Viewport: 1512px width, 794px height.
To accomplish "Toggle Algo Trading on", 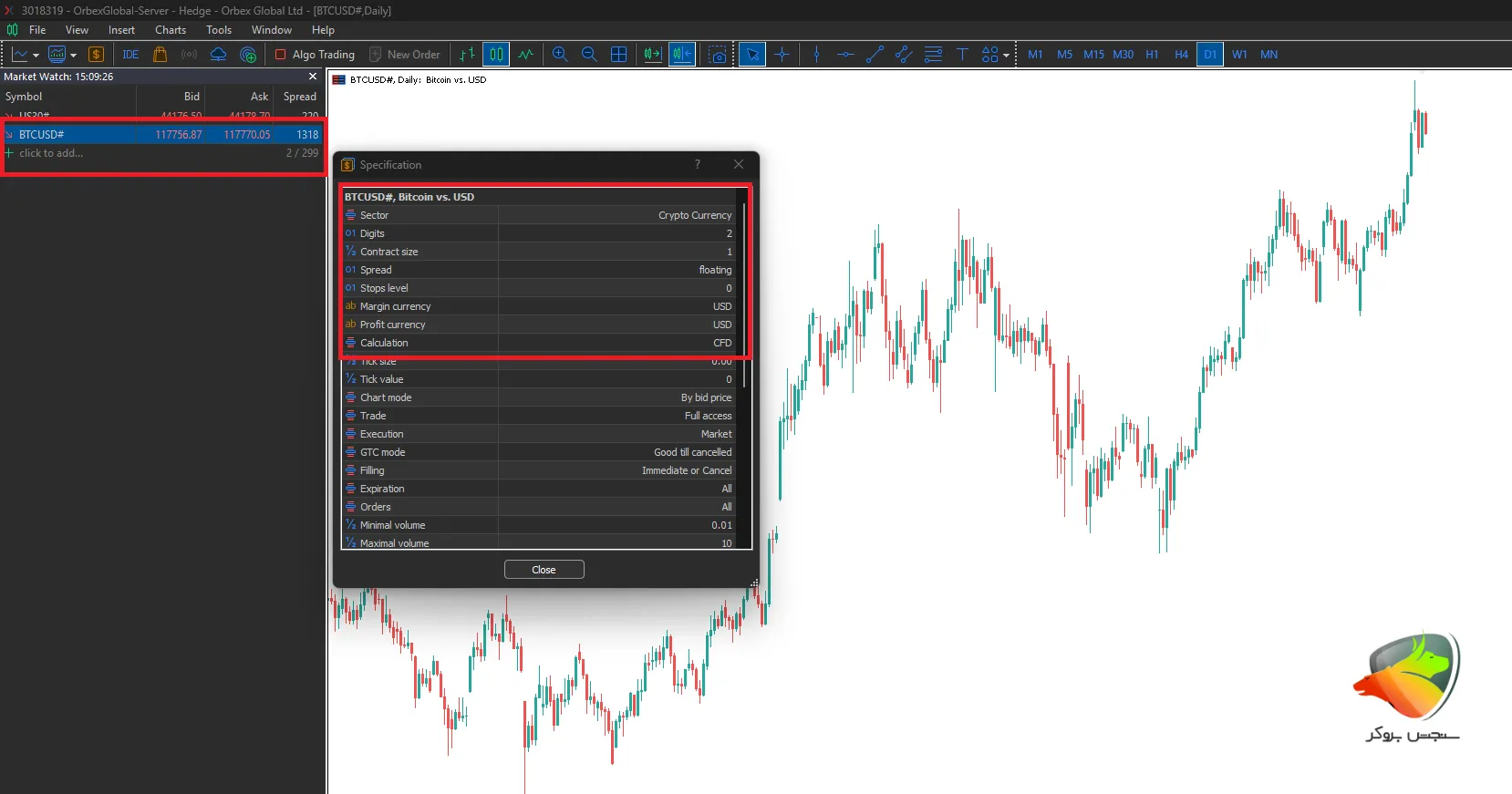I will pyautogui.click(x=315, y=55).
